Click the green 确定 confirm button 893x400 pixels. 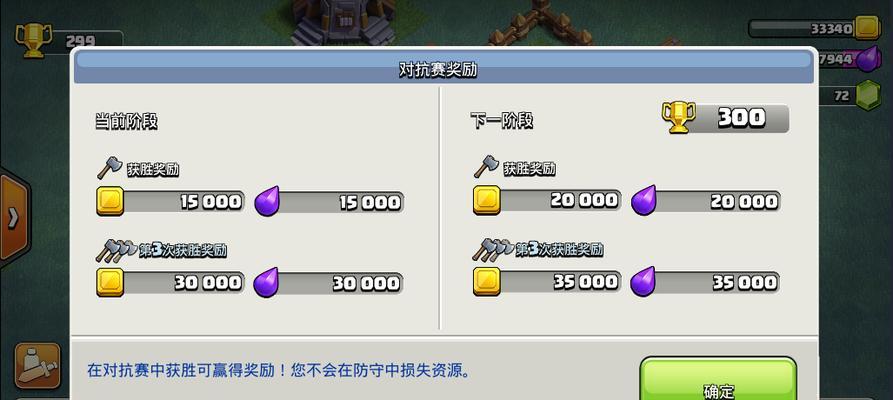click(718, 379)
